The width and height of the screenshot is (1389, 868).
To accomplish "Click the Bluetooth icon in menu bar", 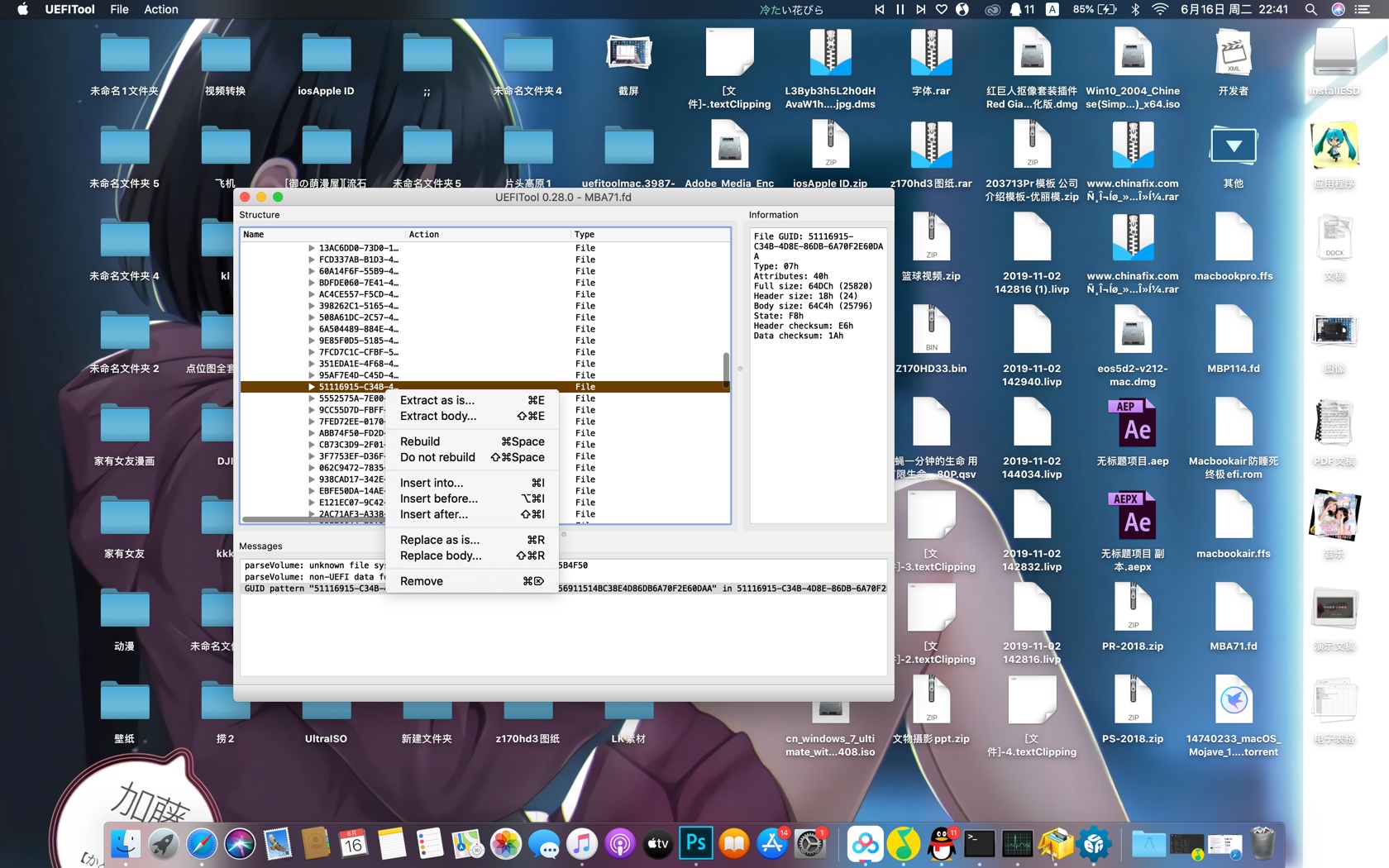I will click(x=1135, y=9).
